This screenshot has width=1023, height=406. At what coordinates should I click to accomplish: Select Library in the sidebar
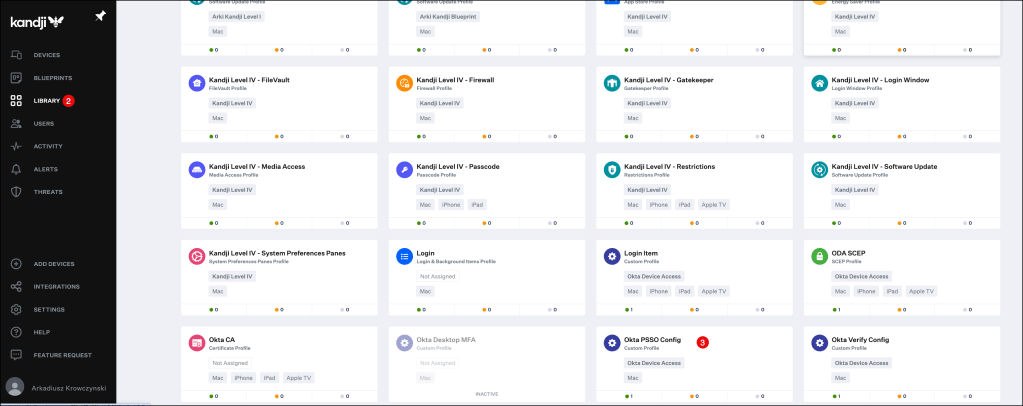pyautogui.click(x=47, y=100)
